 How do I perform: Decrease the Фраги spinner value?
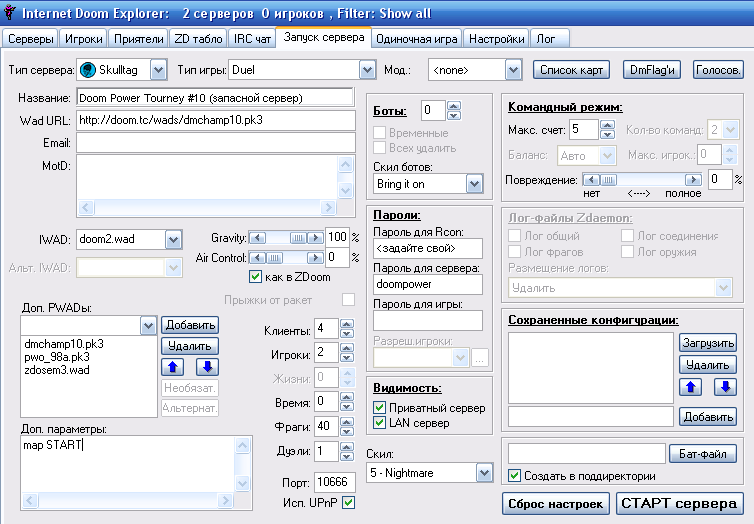pos(347,430)
